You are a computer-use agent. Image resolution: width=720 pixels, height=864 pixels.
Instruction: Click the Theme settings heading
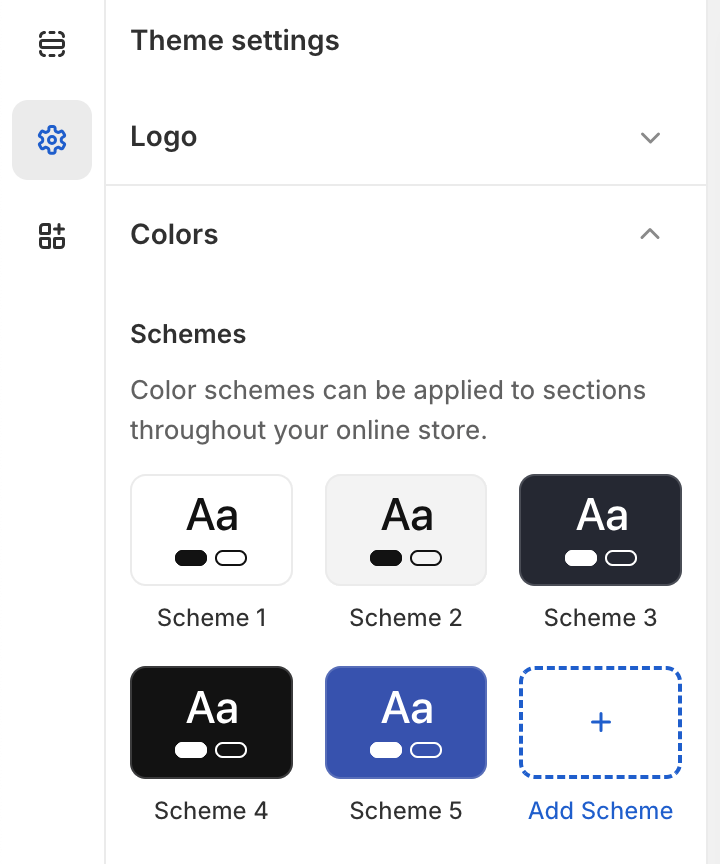pos(234,41)
